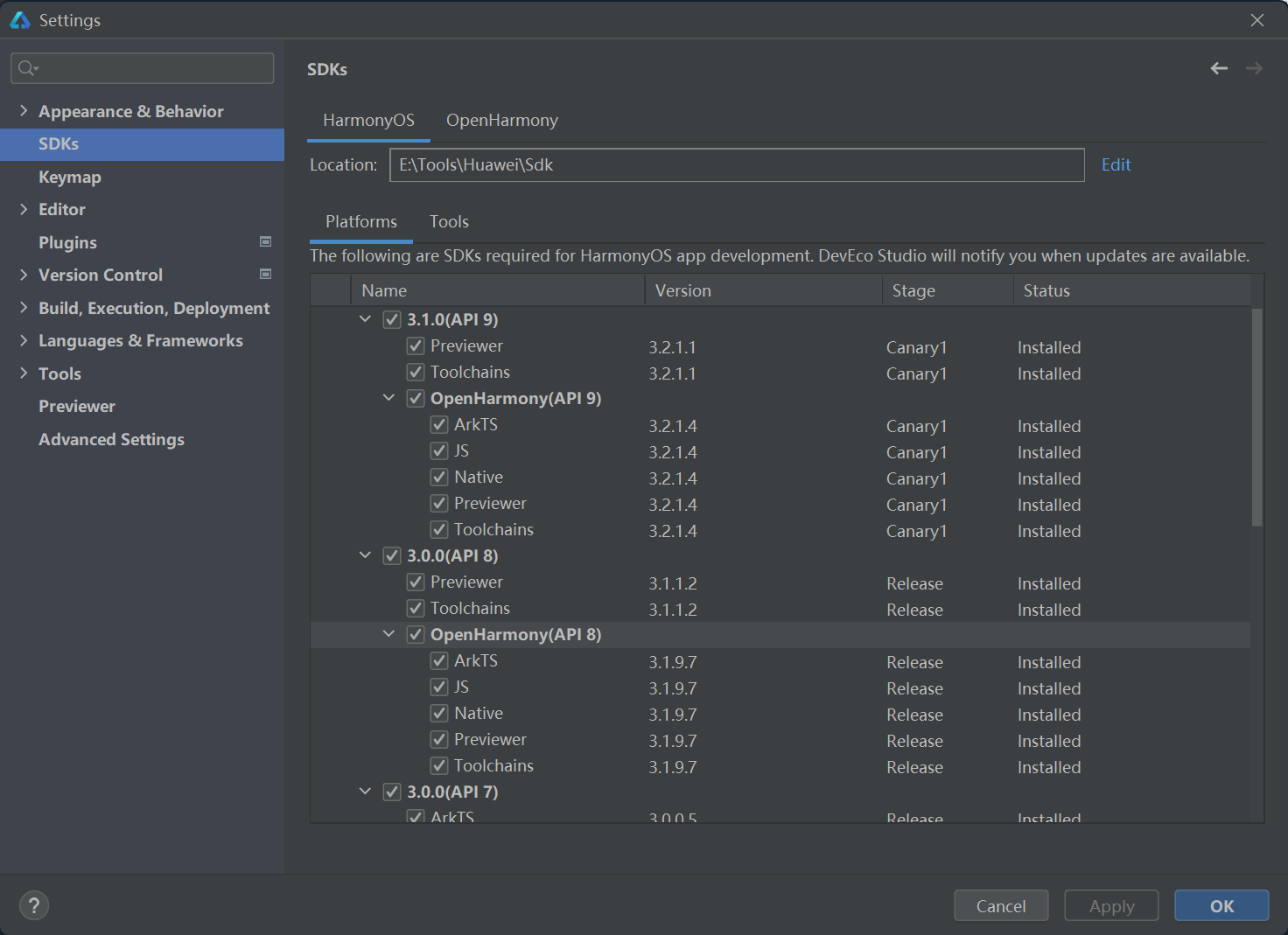Uncheck JS 3.1.9.7 checkbox
The image size is (1288, 935).
(439, 687)
